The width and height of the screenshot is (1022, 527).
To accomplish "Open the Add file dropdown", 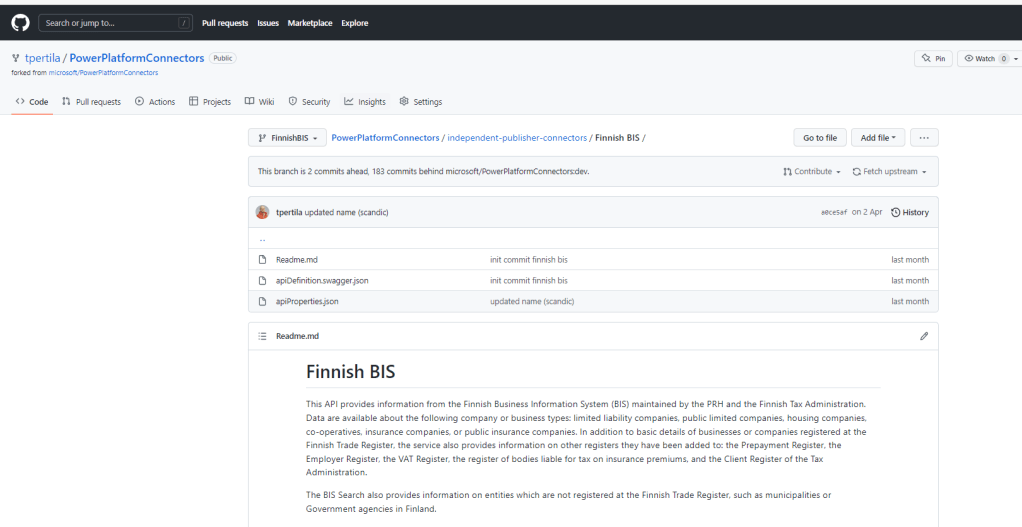I will (x=877, y=137).
